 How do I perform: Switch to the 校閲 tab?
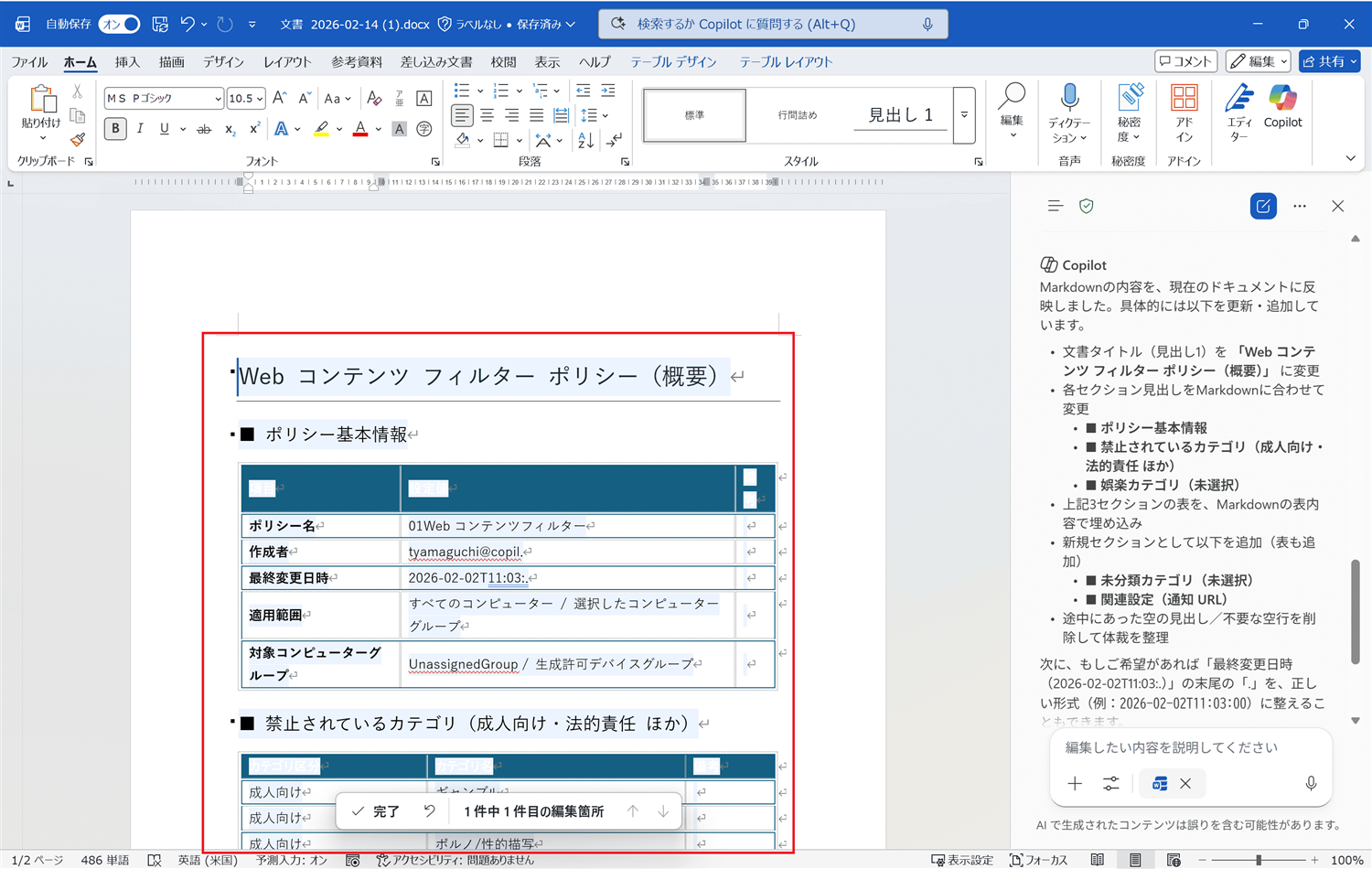[503, 62]
